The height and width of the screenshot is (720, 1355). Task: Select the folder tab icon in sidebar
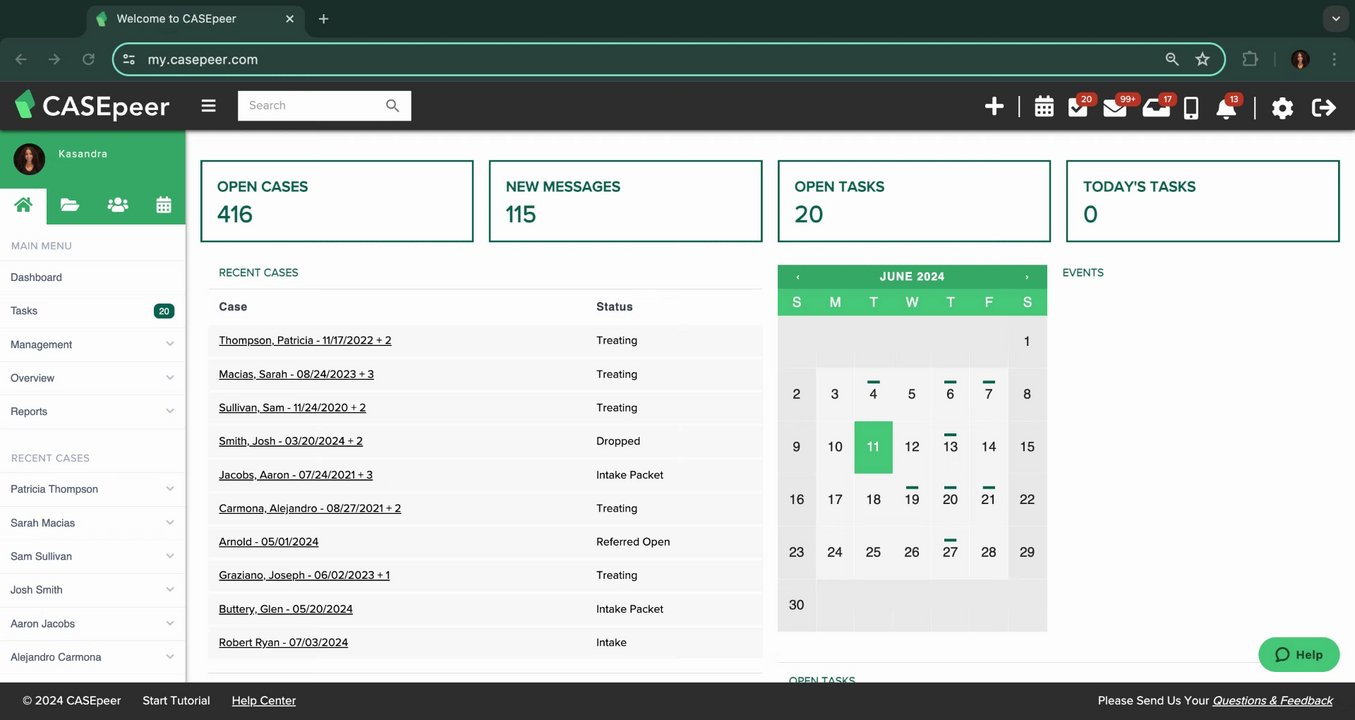point(69,204)
